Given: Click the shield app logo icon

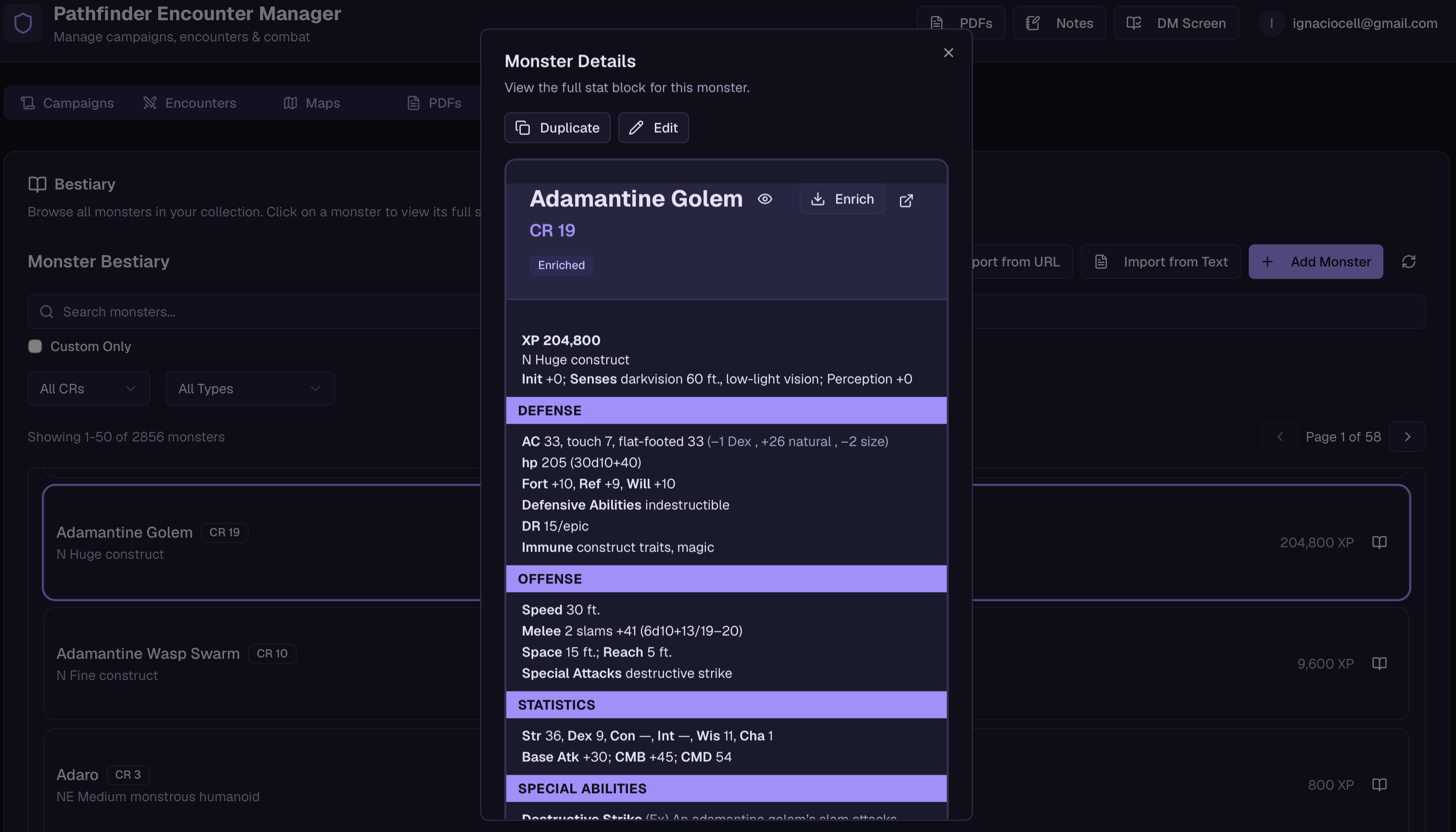Looking at the screenshot, I should (x=23, y=24).
